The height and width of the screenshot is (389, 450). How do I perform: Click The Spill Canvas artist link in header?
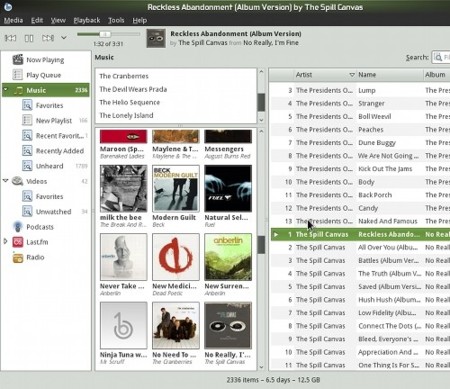[x=203, y=43]
